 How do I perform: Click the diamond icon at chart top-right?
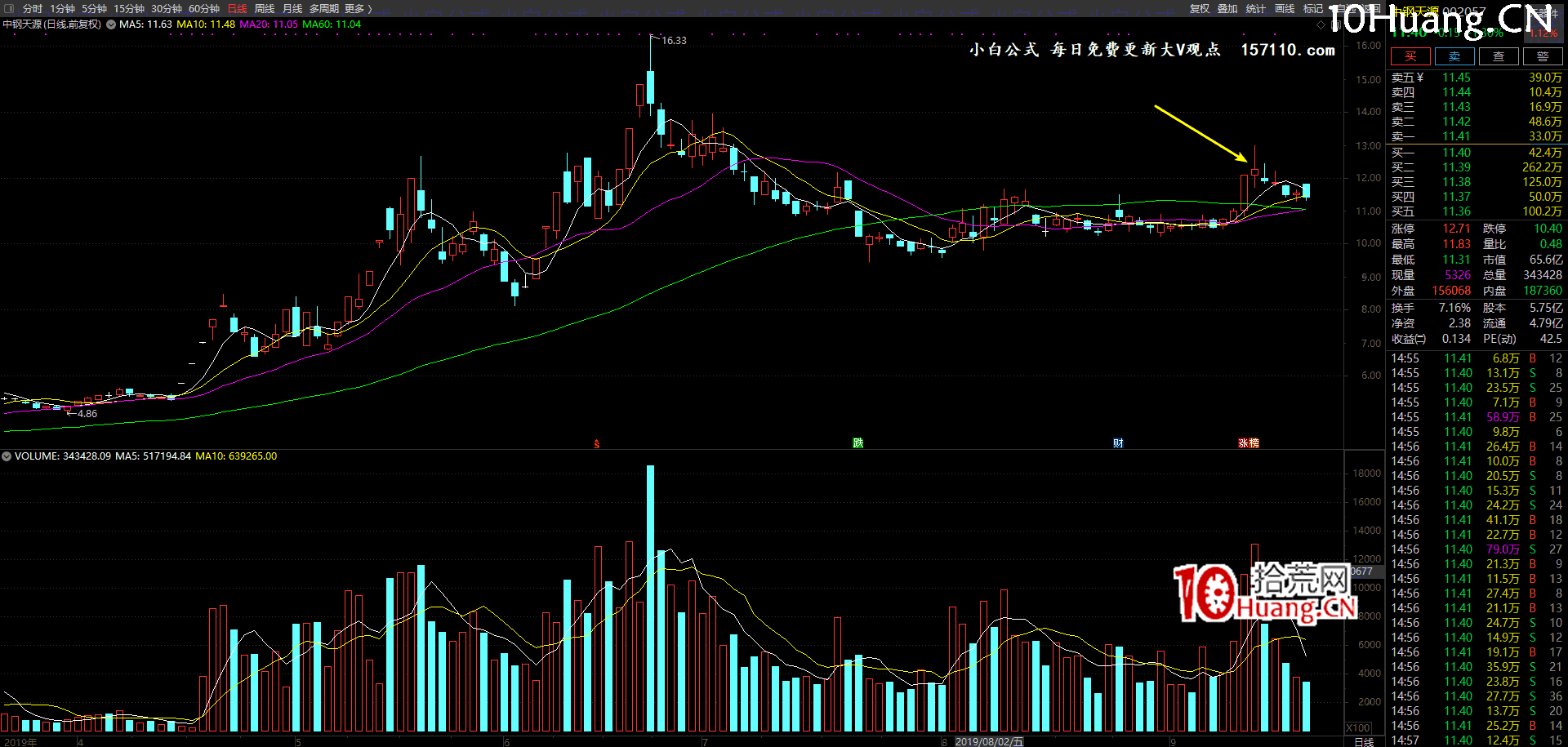(x=1321, y=25)
